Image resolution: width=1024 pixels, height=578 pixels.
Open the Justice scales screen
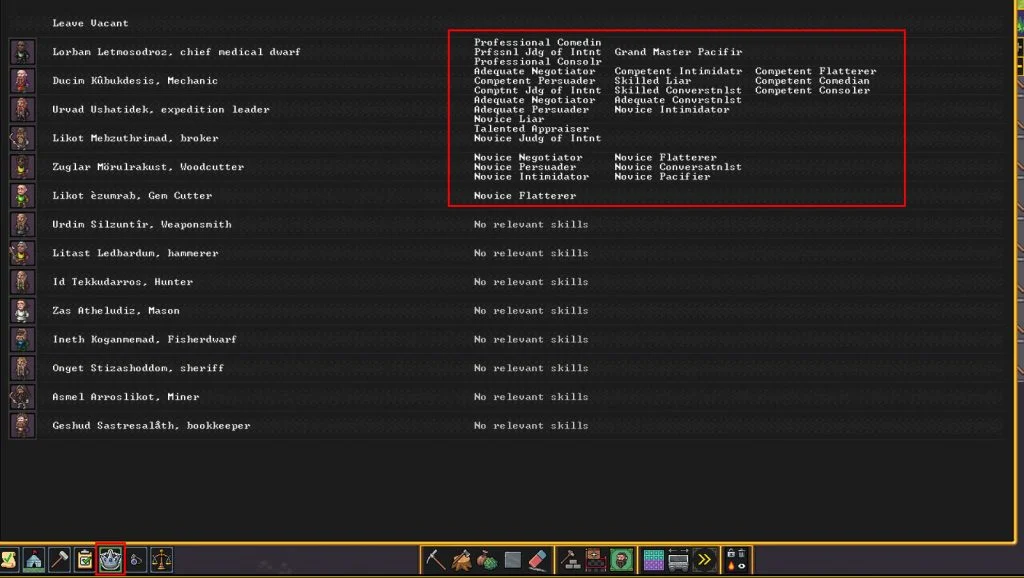tap(161, 560)
